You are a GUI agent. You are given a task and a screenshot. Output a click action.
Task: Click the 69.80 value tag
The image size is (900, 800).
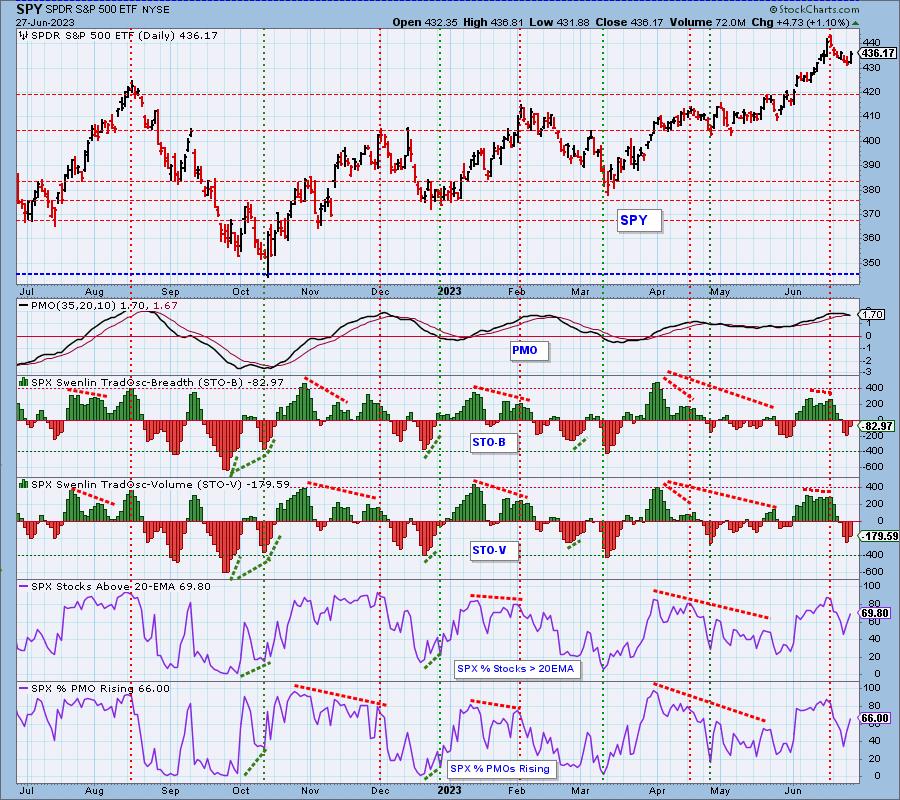[875, 613]
